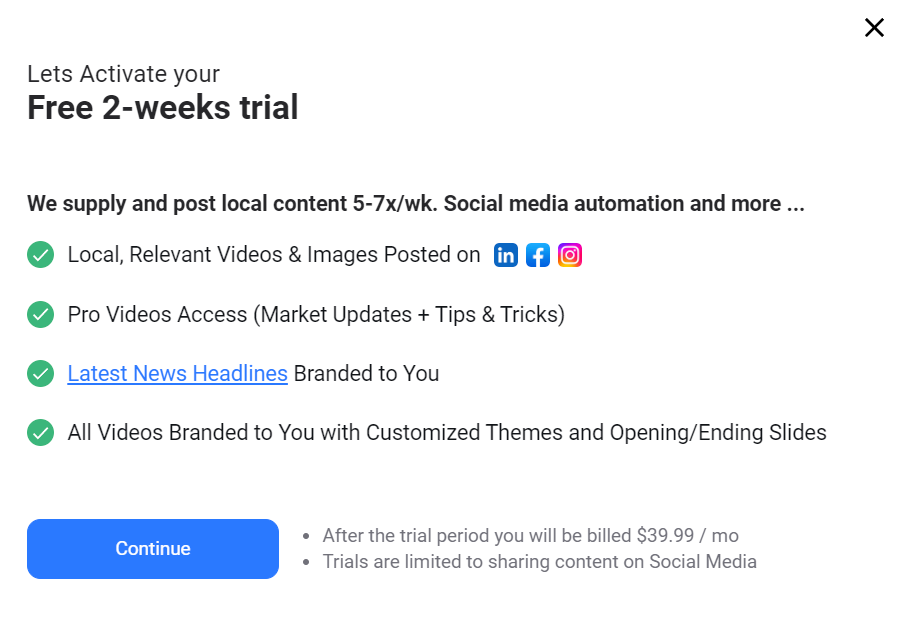Click the bullet point before the billing note
The image size is (900, 631).
tap(307, 537)
